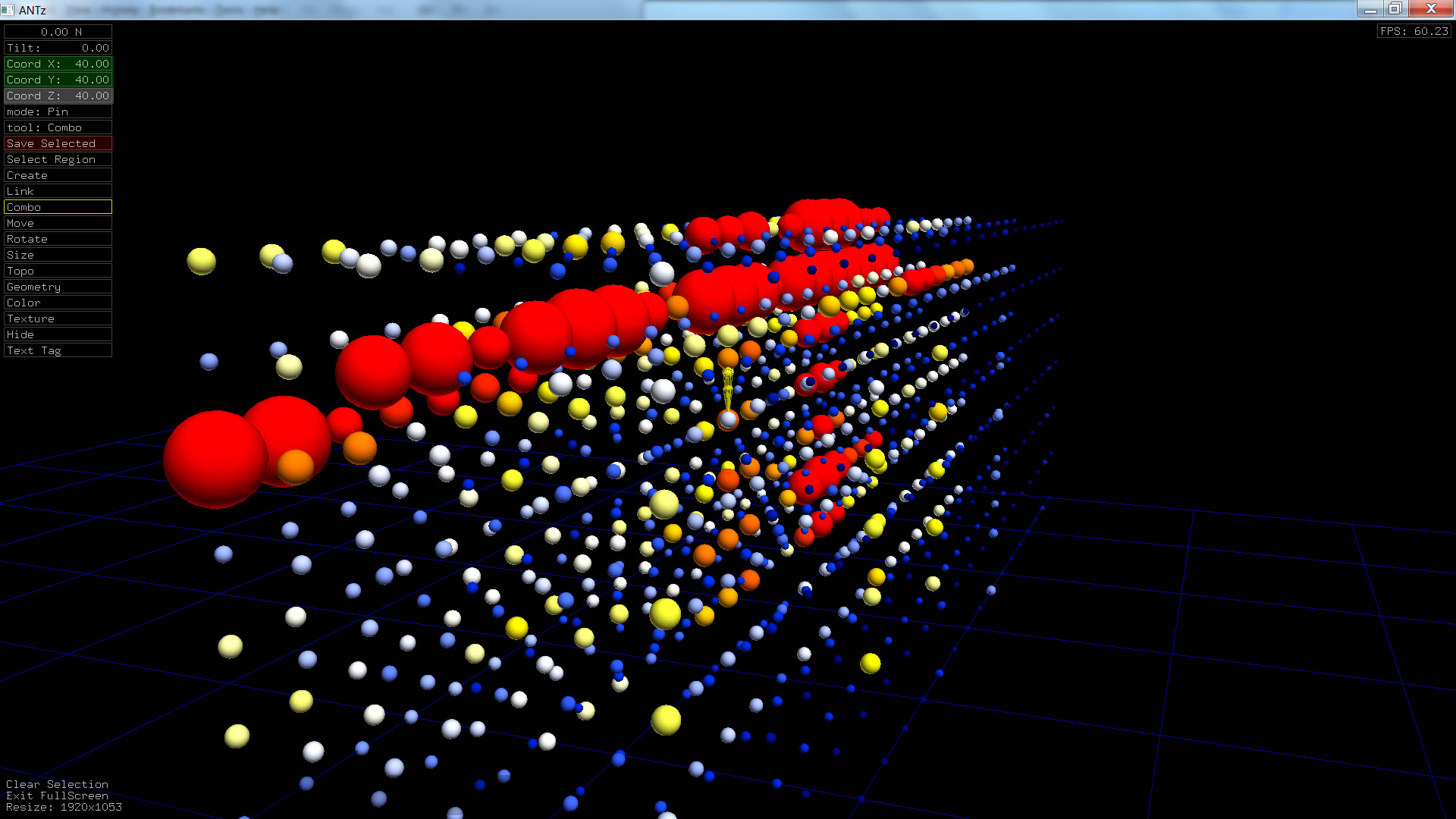Open the Geometry tool option
1456x819 pixels.
pyautogui.click(x=58, y=287)
